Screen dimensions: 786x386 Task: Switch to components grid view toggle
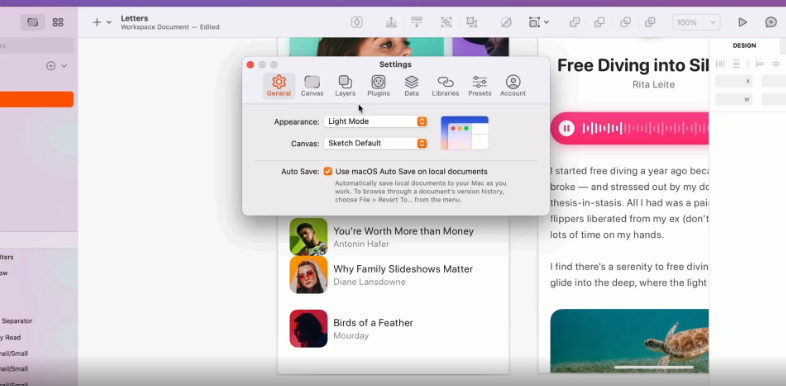(58, 22)
